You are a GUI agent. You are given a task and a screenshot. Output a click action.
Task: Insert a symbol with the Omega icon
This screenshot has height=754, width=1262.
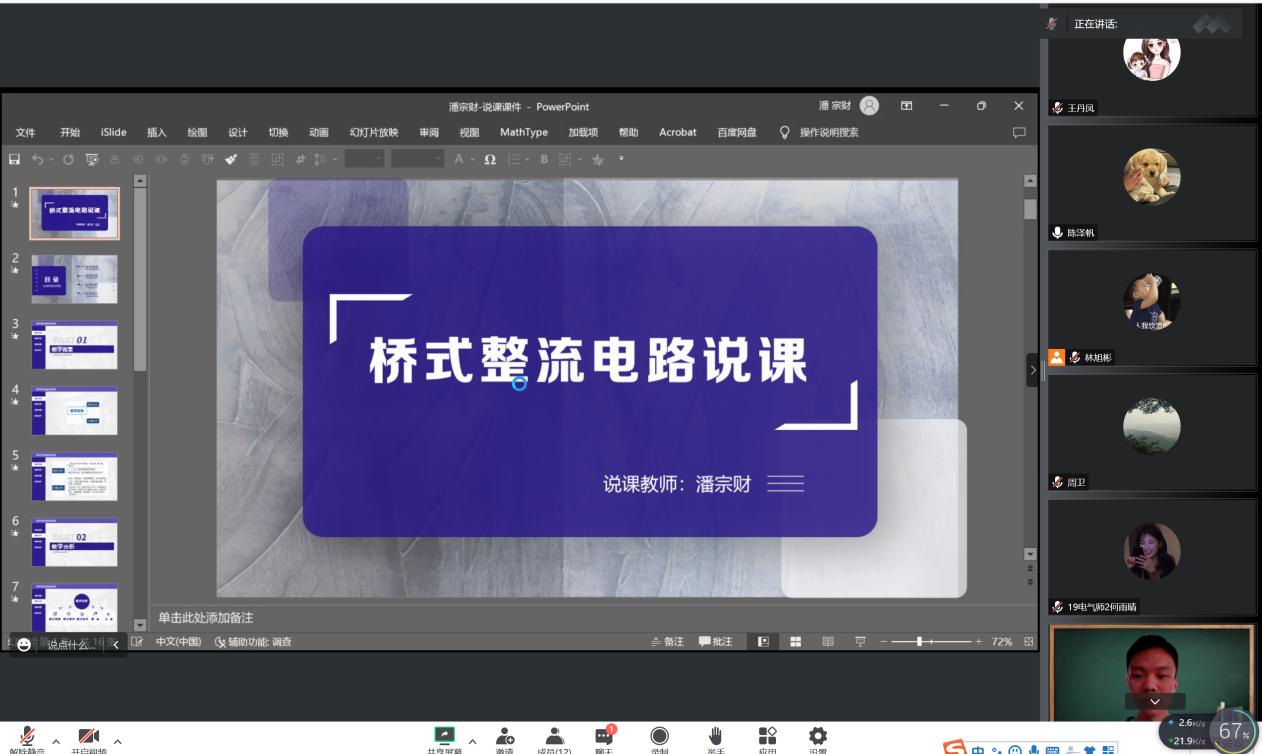click(490, 159)
